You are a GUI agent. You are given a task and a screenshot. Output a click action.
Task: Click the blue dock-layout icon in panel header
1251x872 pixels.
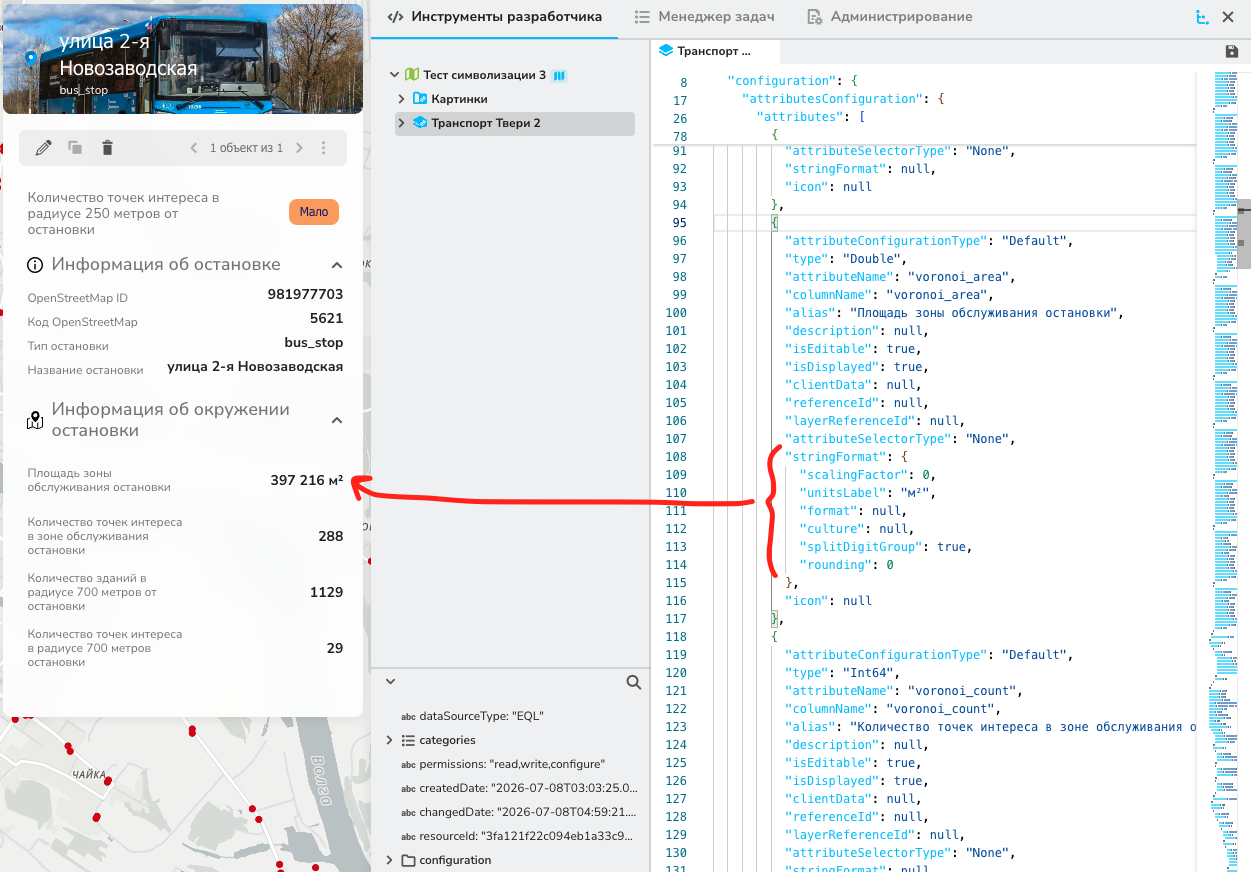click(1204, 17)
